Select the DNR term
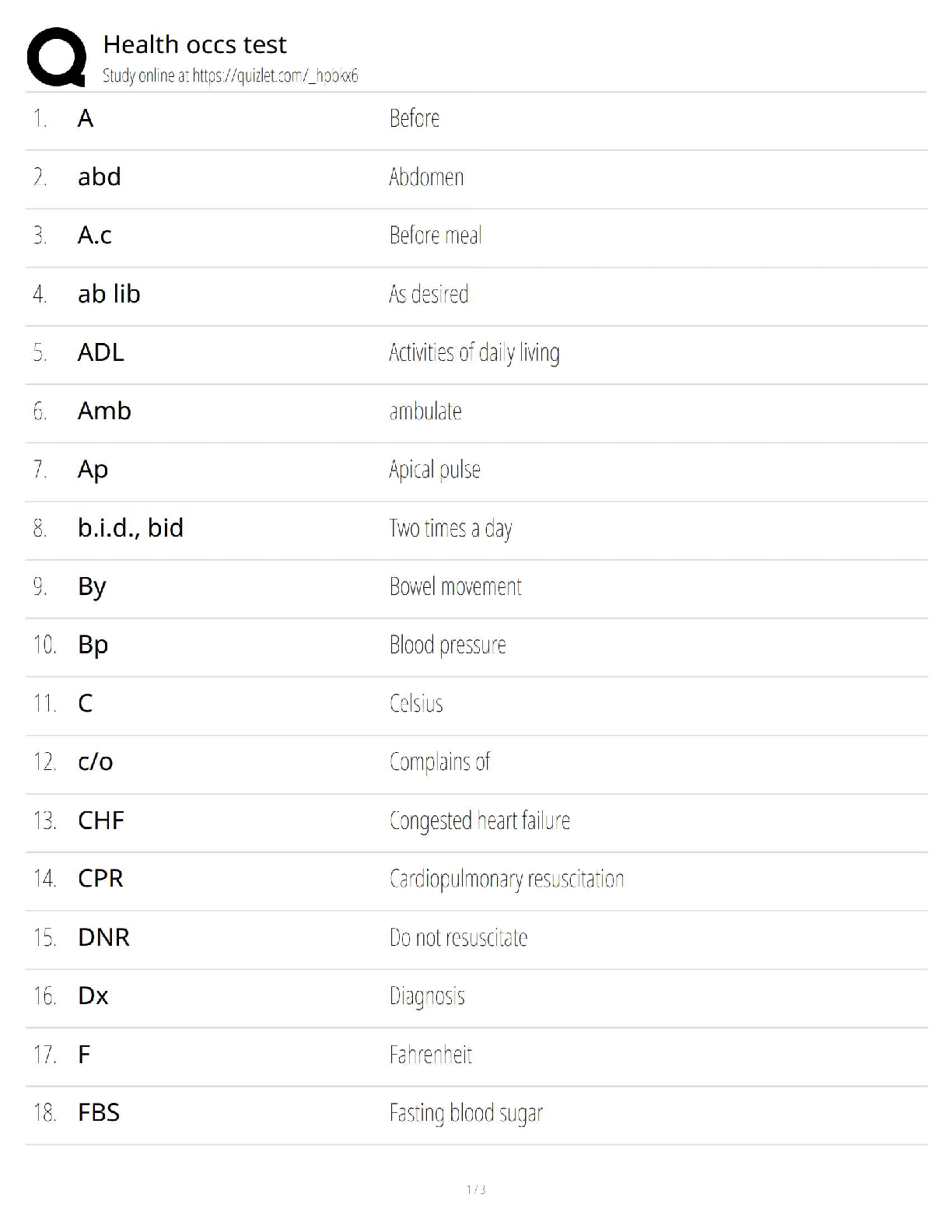The width and height of the screenshot is (952, 1232). click(x=103, y=937)
